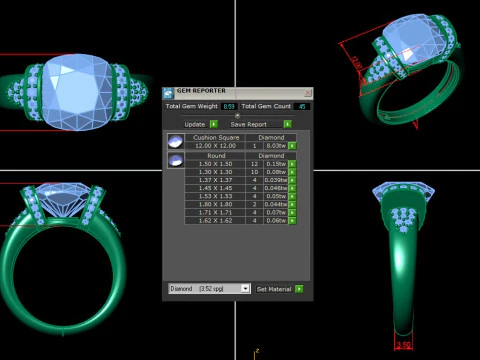
Task: Close the Gem Reporter window
Action: [x=308, y=93]
